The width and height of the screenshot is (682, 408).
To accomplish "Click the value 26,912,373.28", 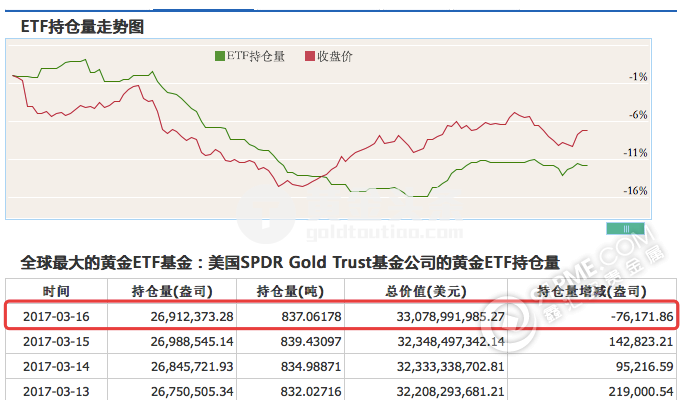I will pos(192,316).
